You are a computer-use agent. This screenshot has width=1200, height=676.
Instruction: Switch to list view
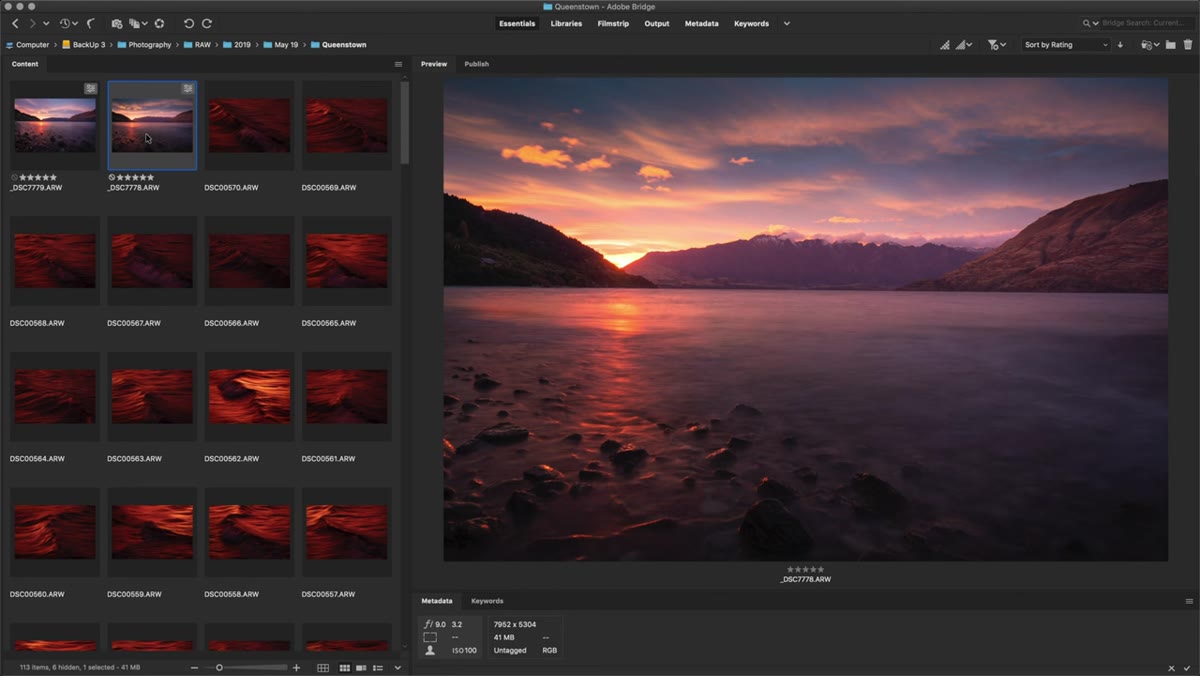pyautogui.click(x=377, y=667)
